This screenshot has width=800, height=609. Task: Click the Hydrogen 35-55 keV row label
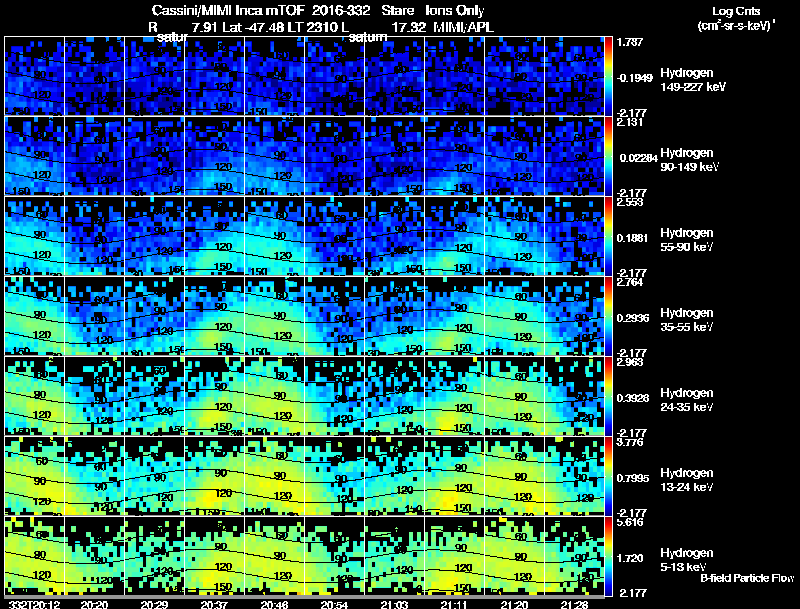[687, 320]
